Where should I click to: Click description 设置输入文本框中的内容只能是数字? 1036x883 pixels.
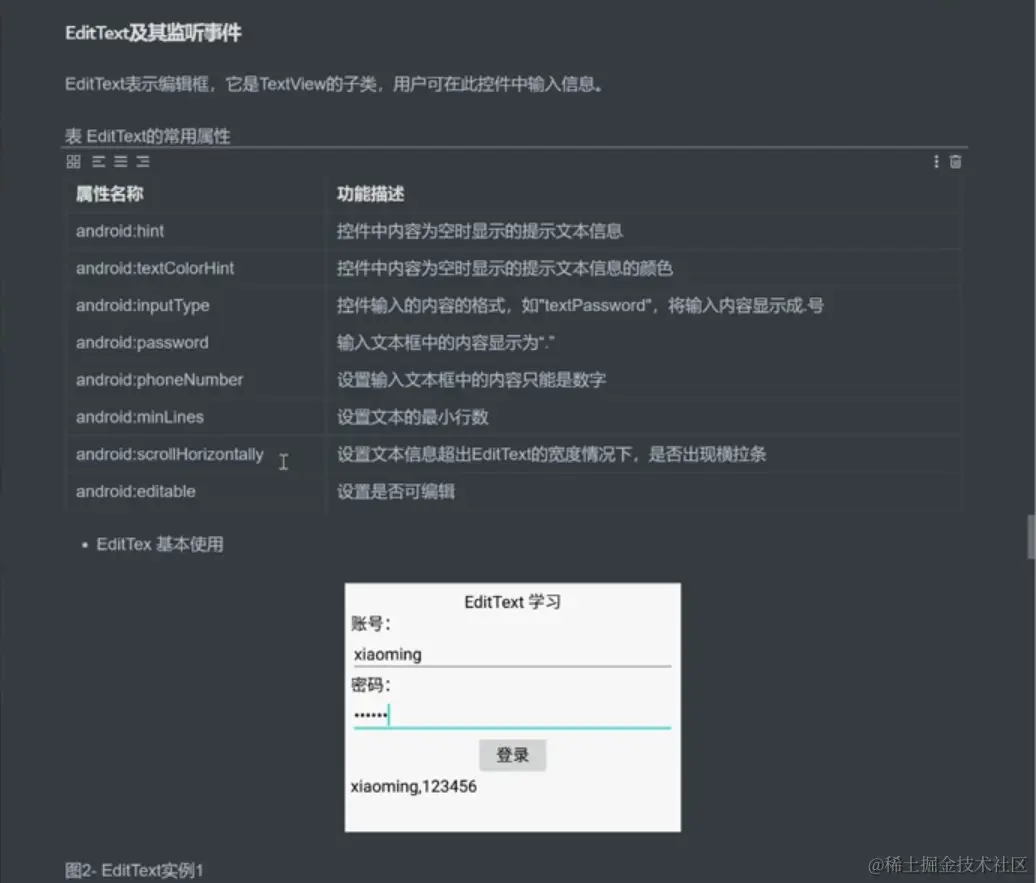coord(471,379)
